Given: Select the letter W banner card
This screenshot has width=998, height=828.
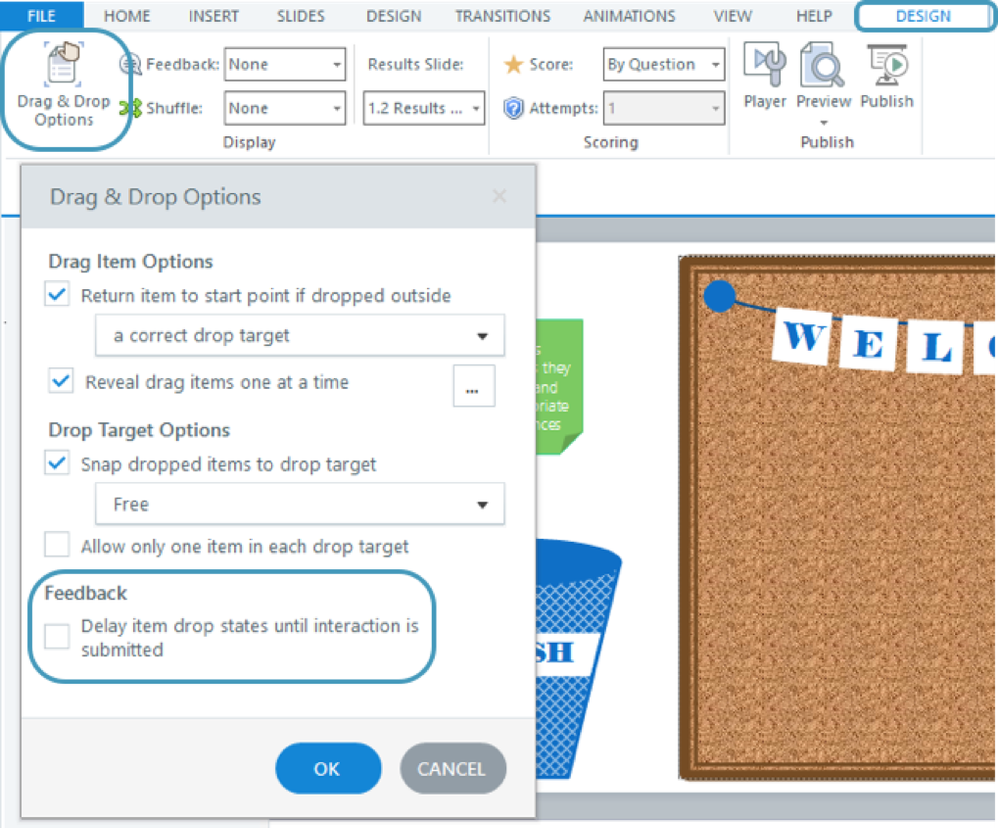Looking at the screenshot, I should (803, 335).
